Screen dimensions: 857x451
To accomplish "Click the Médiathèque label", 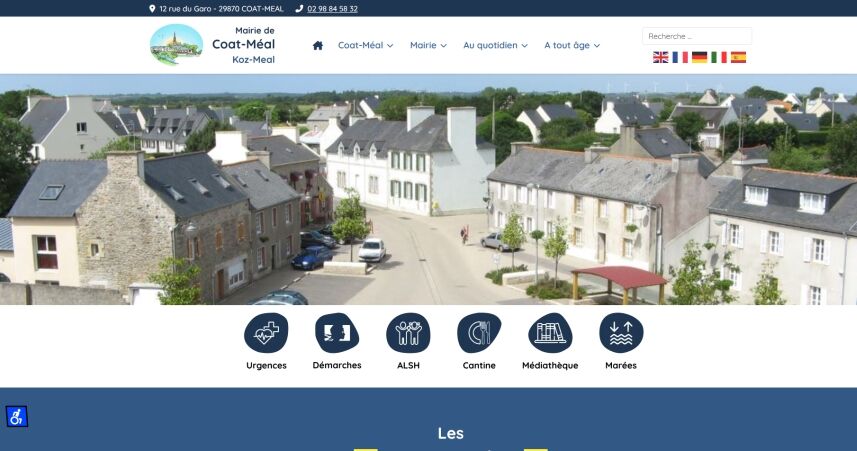I will [550, 365].
